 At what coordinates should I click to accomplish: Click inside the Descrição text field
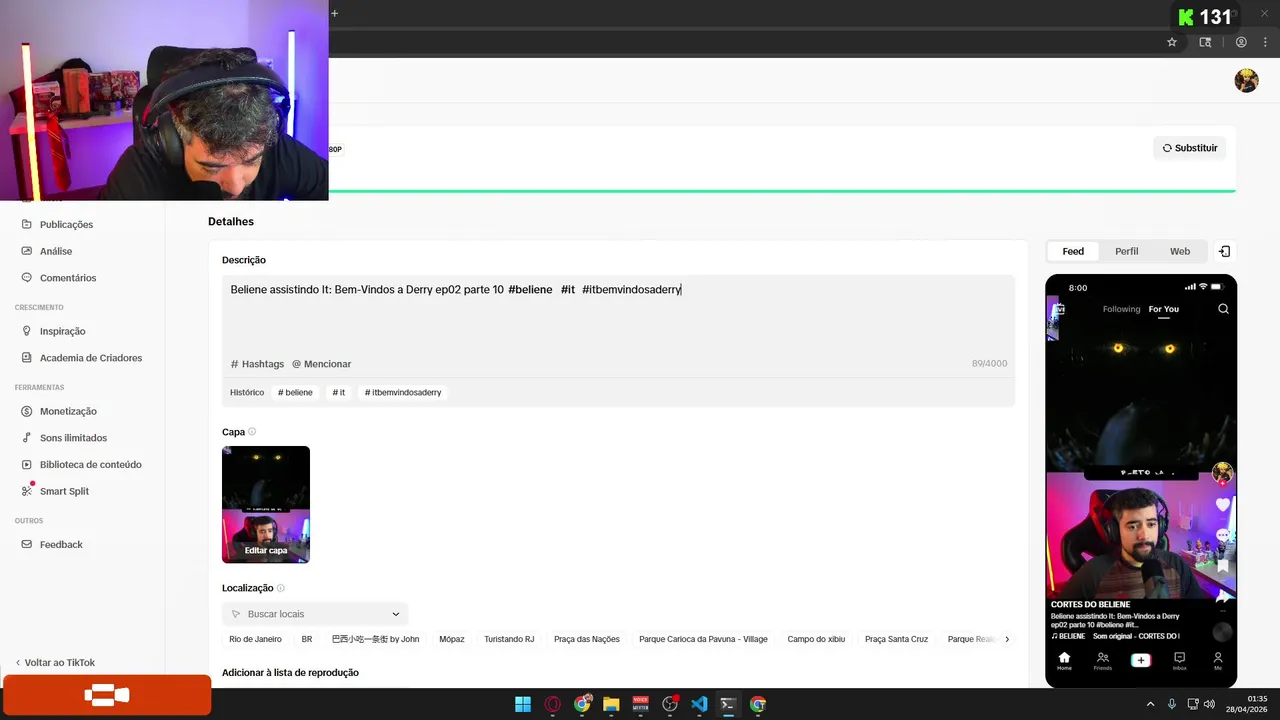pyautogui.click(x=618, y=314)
